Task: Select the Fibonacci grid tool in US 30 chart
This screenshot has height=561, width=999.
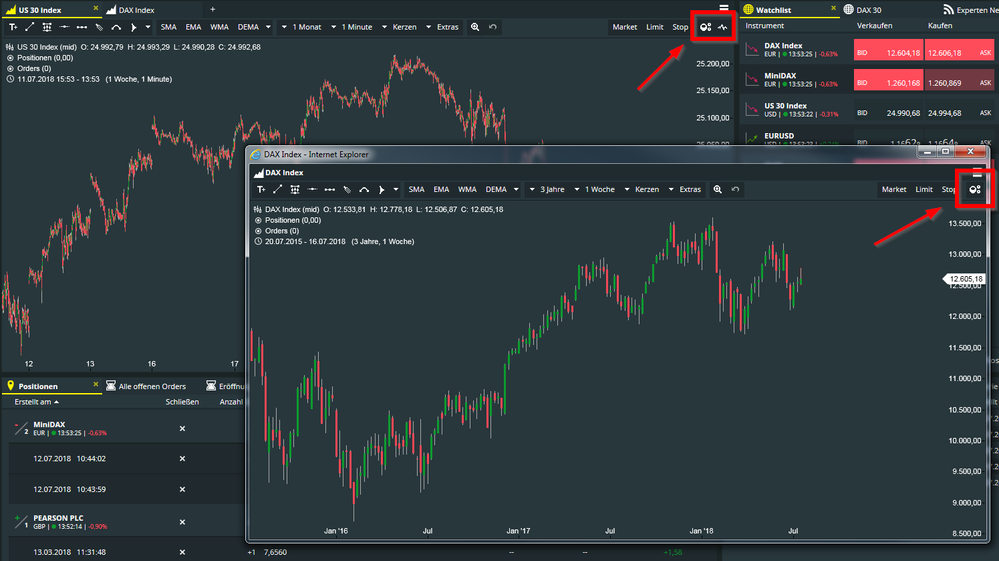Action: click(47, 27)
